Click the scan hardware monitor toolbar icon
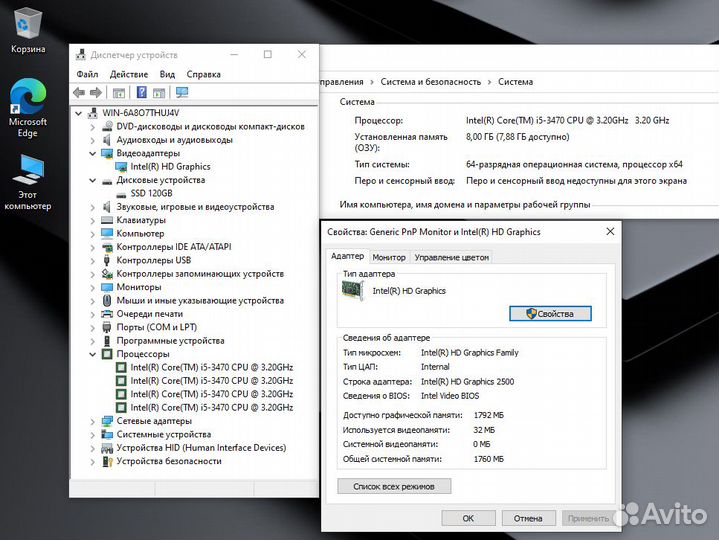The width and height of the screenshot is (719, 540). click(x=182, y=93)
